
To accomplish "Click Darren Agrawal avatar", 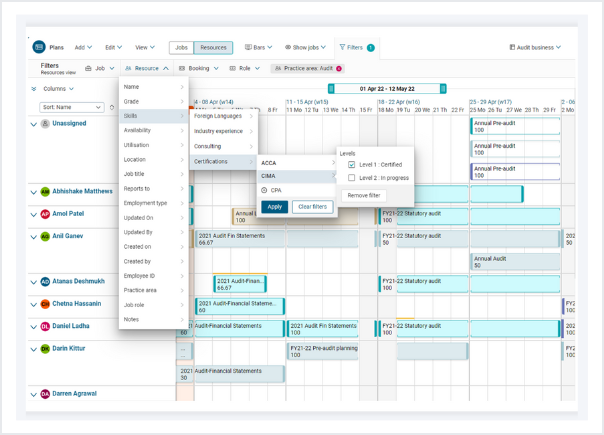I will (45, 394).
